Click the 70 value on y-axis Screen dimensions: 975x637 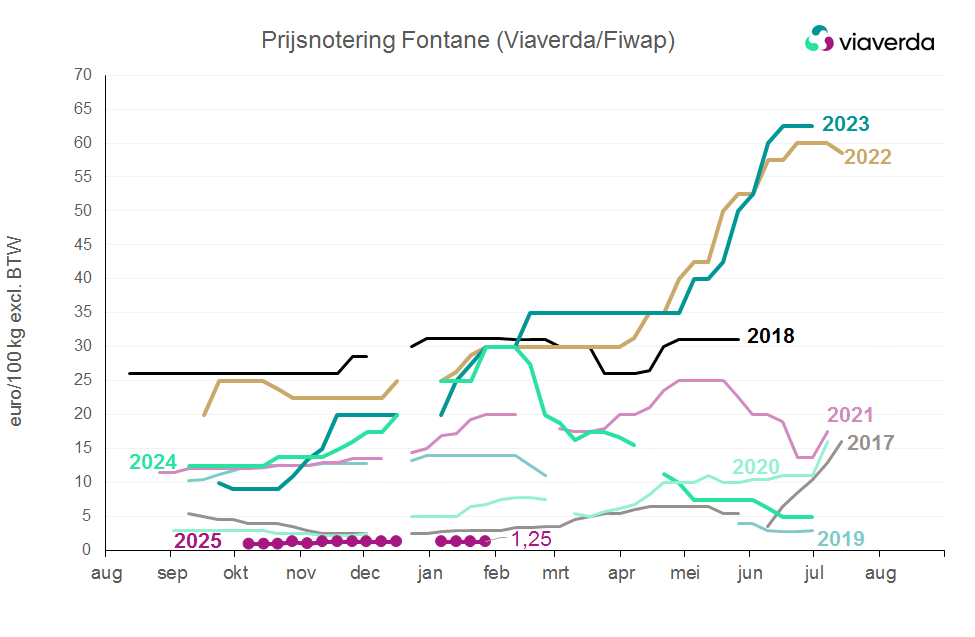(82, 76)
